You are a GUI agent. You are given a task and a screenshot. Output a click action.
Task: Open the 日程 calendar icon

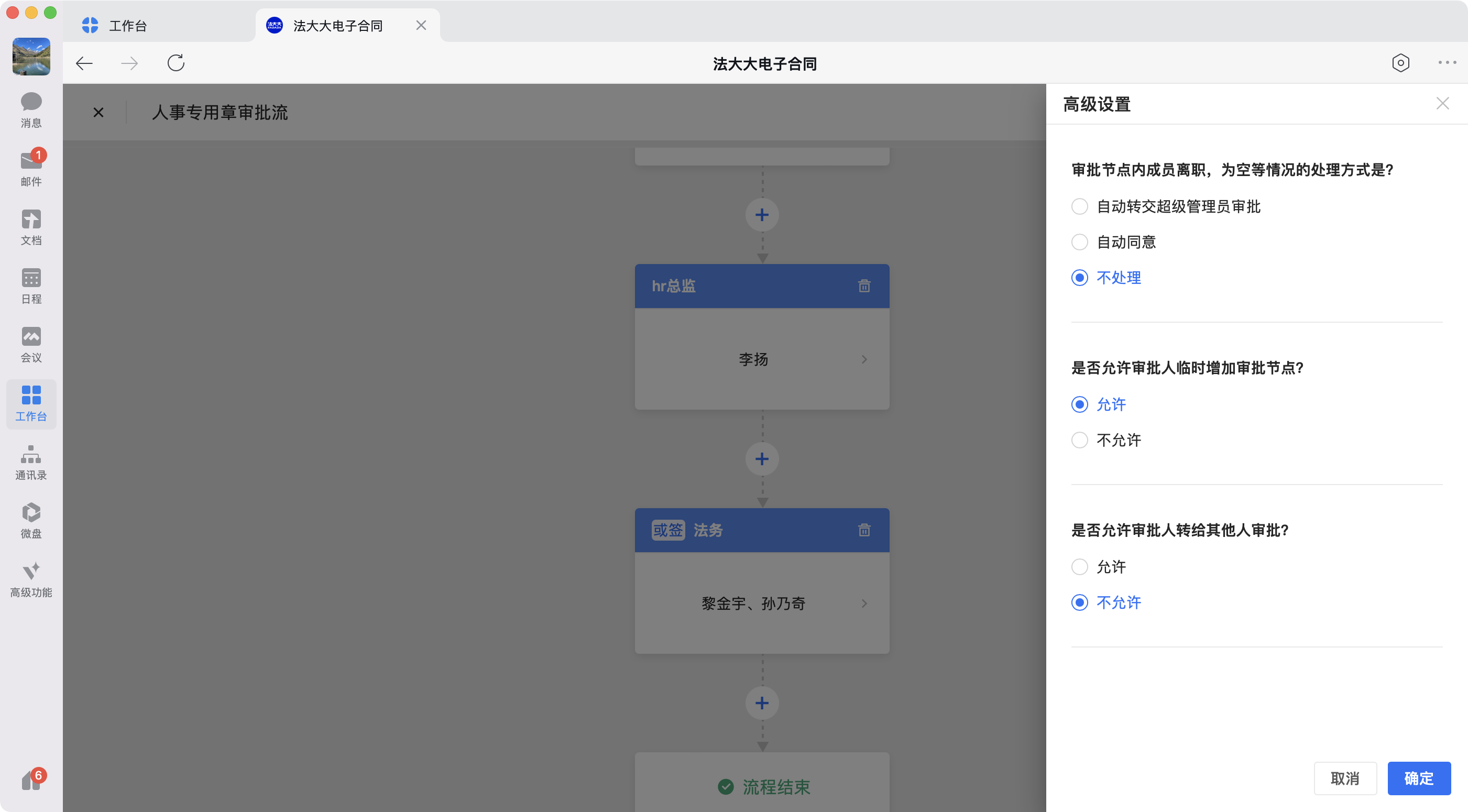[31, 286]
